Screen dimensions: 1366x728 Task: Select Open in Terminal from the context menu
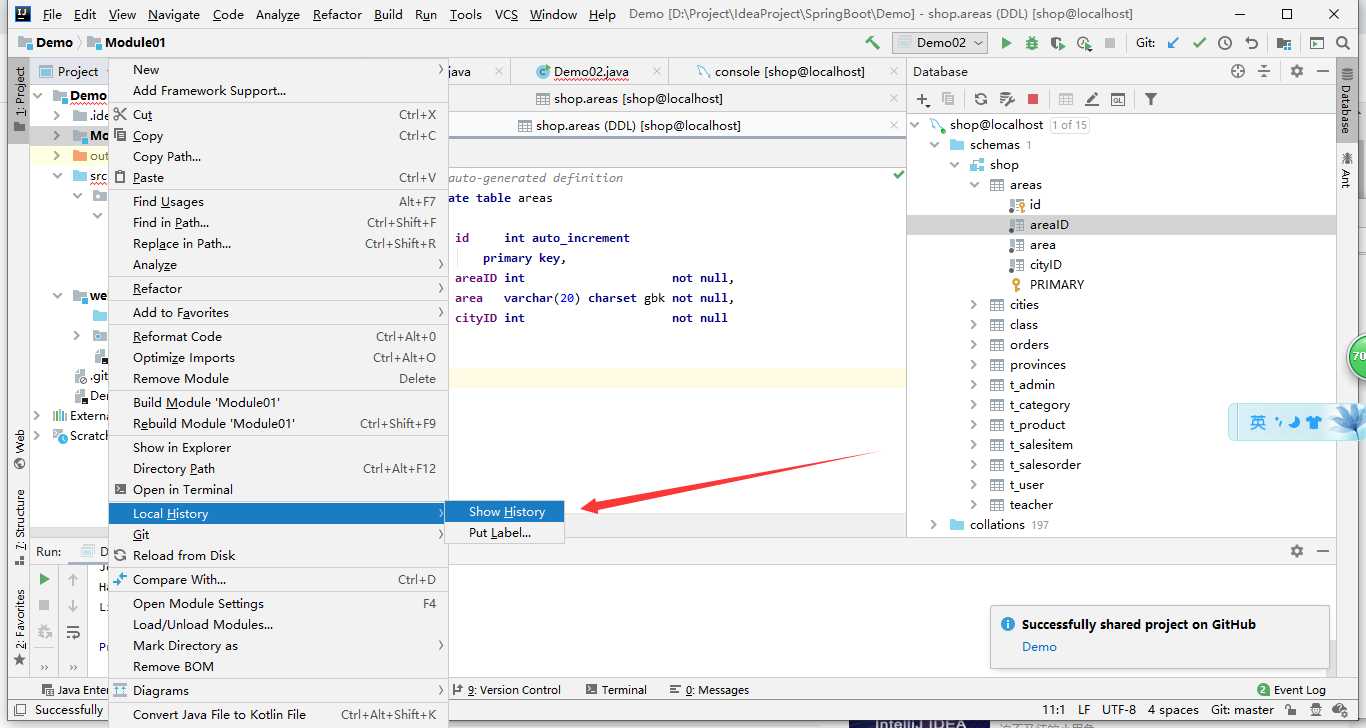coord(278,490)
